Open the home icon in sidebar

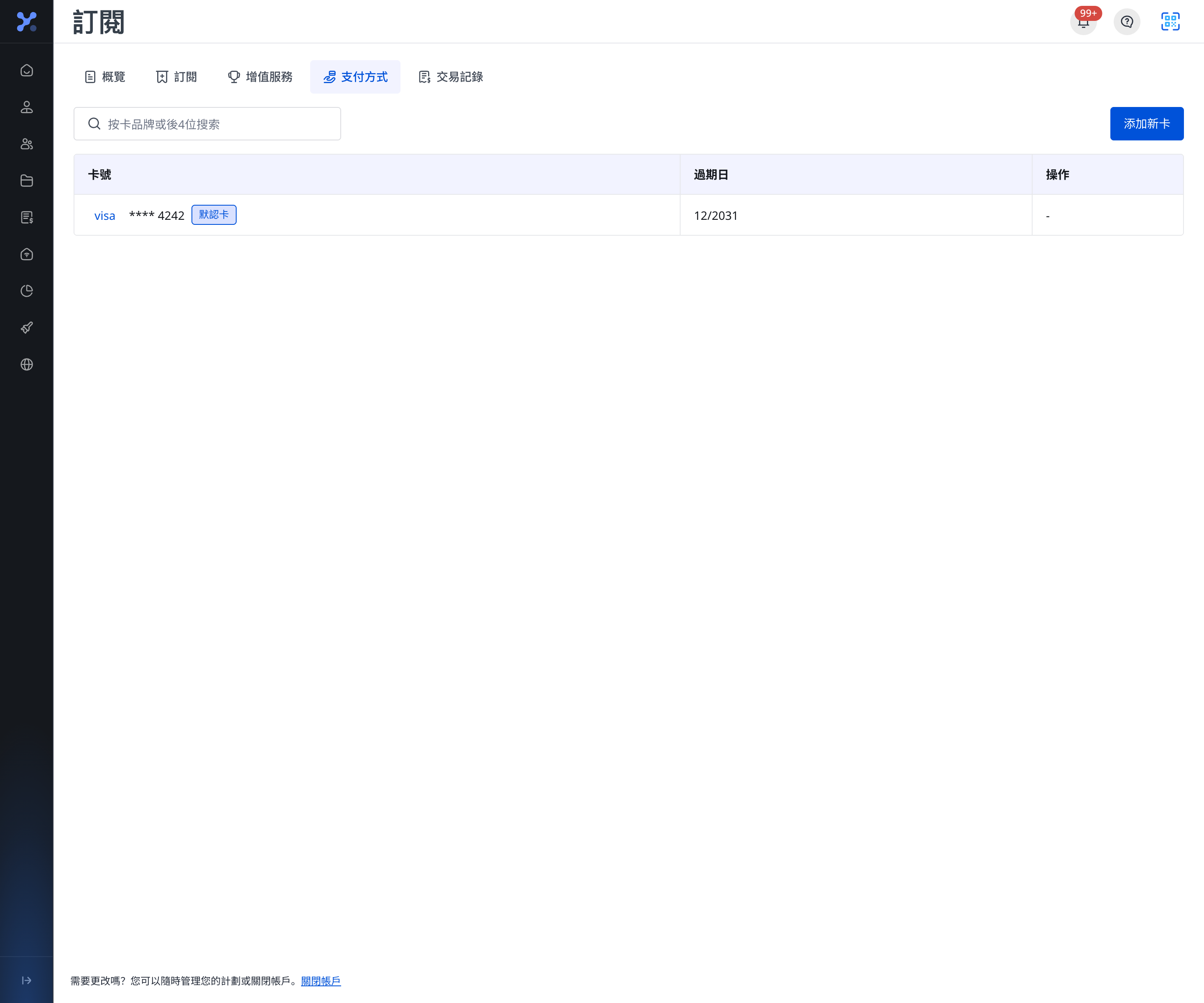click(26, 71)
